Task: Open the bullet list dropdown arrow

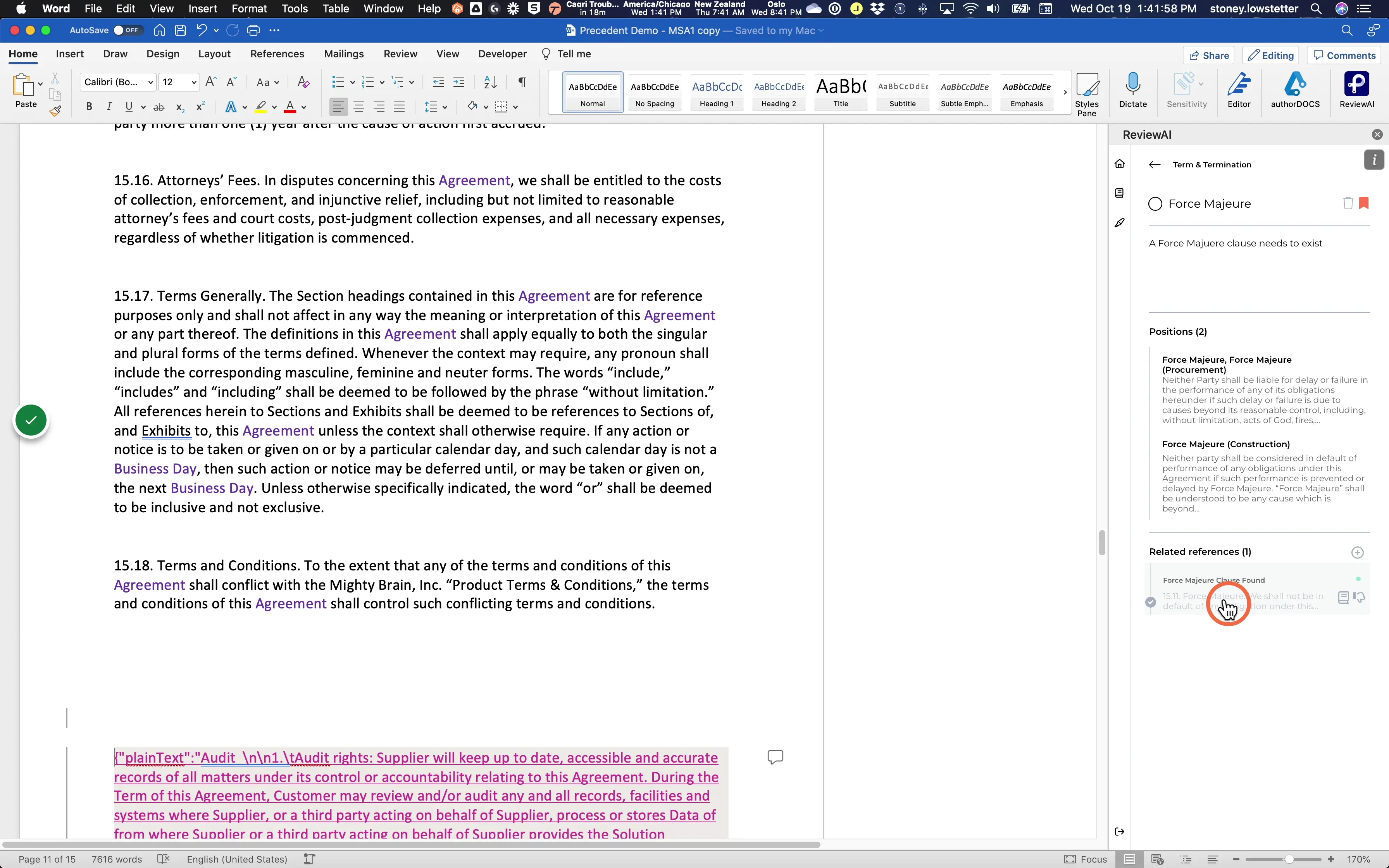Action: click(352, 83)
